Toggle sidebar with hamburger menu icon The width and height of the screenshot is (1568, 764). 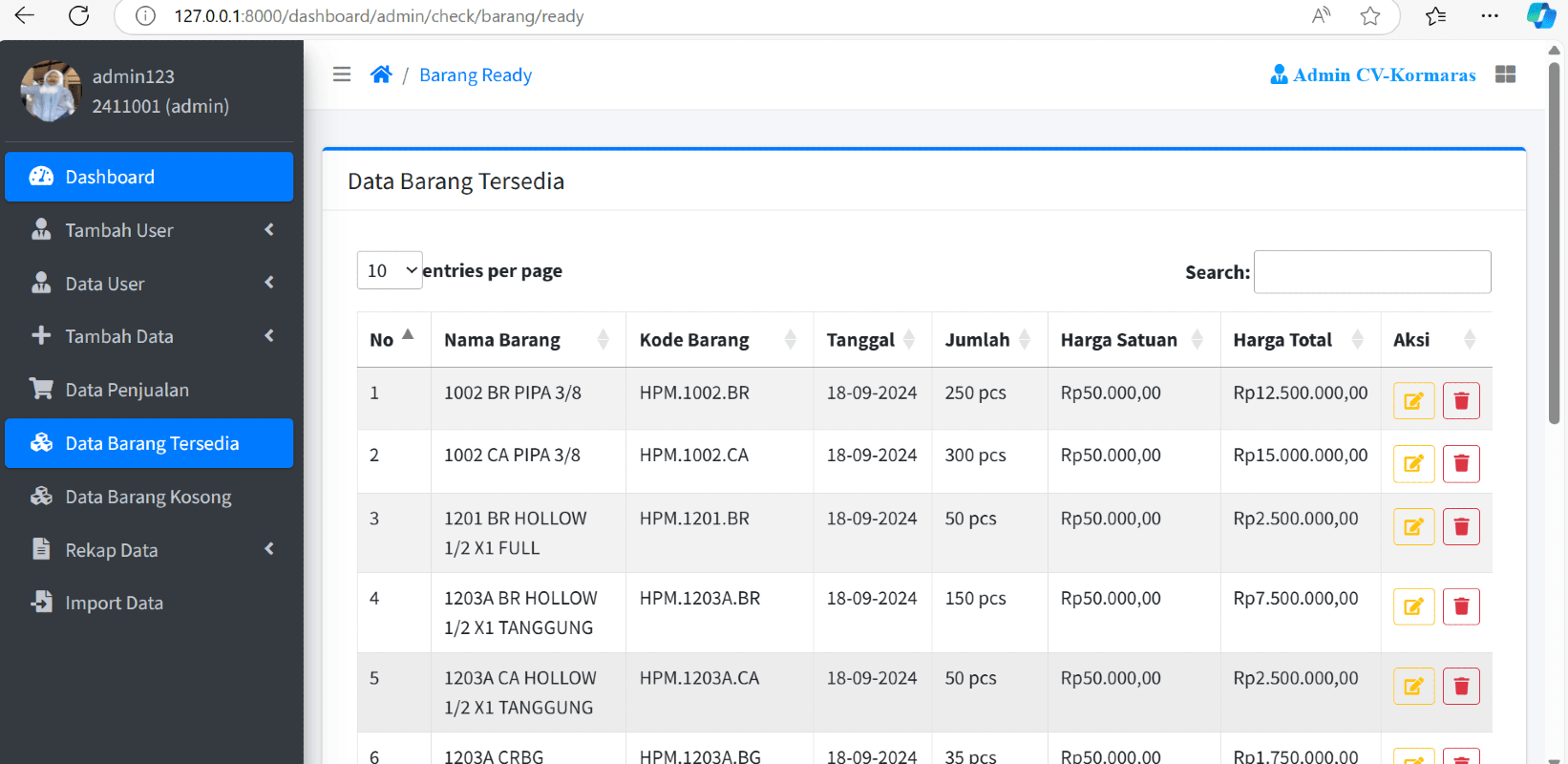[342, 74]
